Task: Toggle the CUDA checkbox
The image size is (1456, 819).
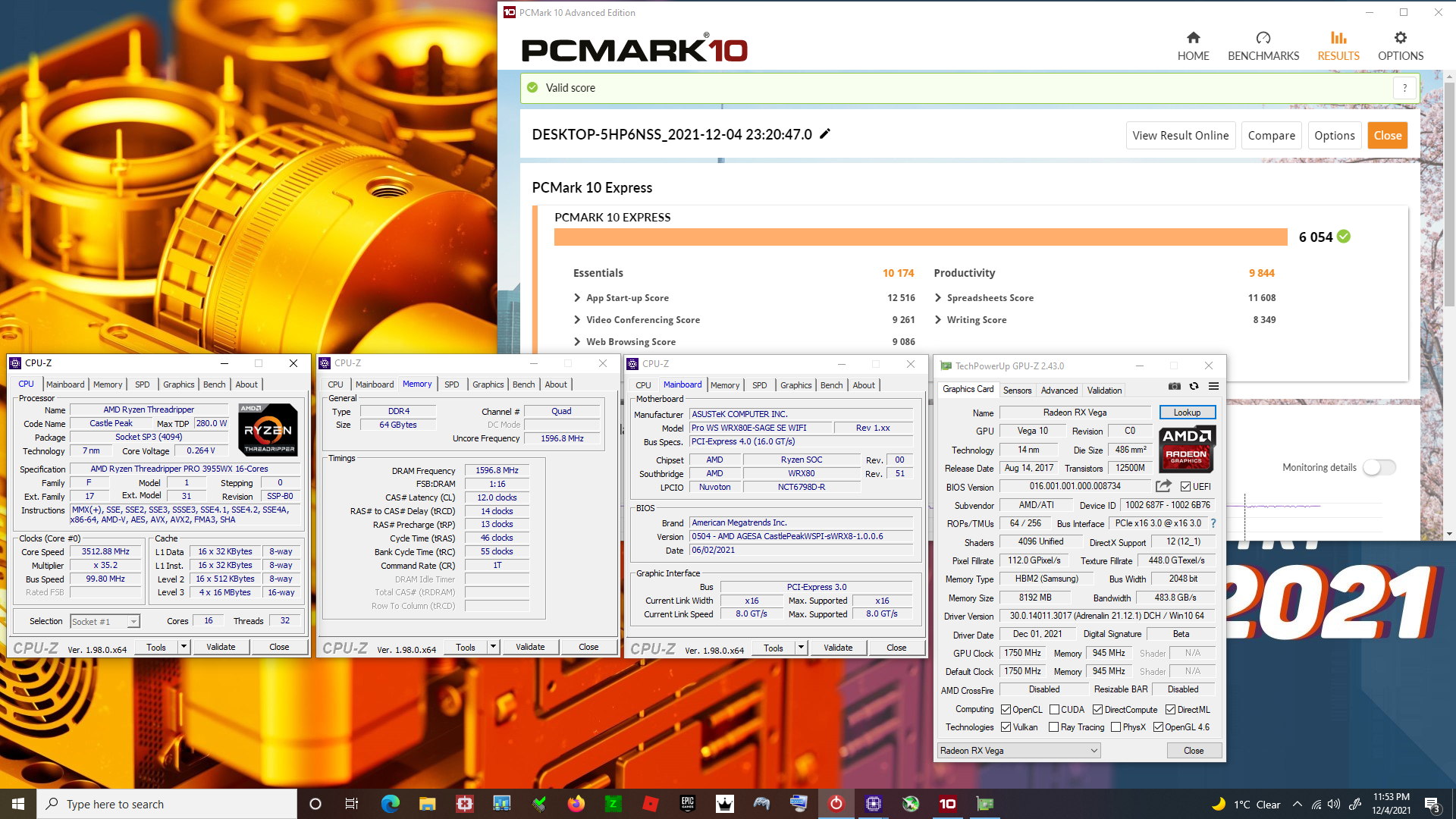Action: (x=1054, y=710)
